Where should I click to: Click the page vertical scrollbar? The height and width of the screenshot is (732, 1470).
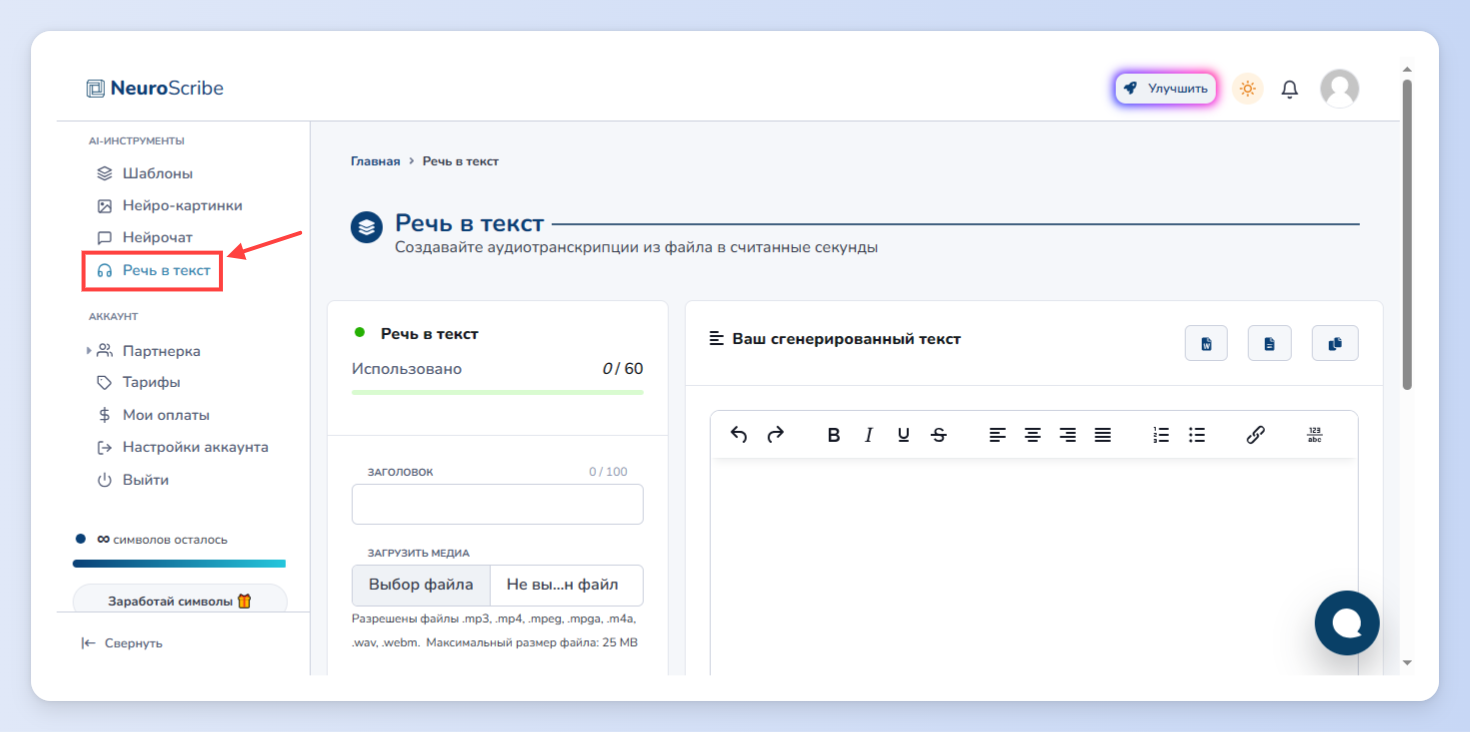pyautogui.click(x=1407, y=235)
